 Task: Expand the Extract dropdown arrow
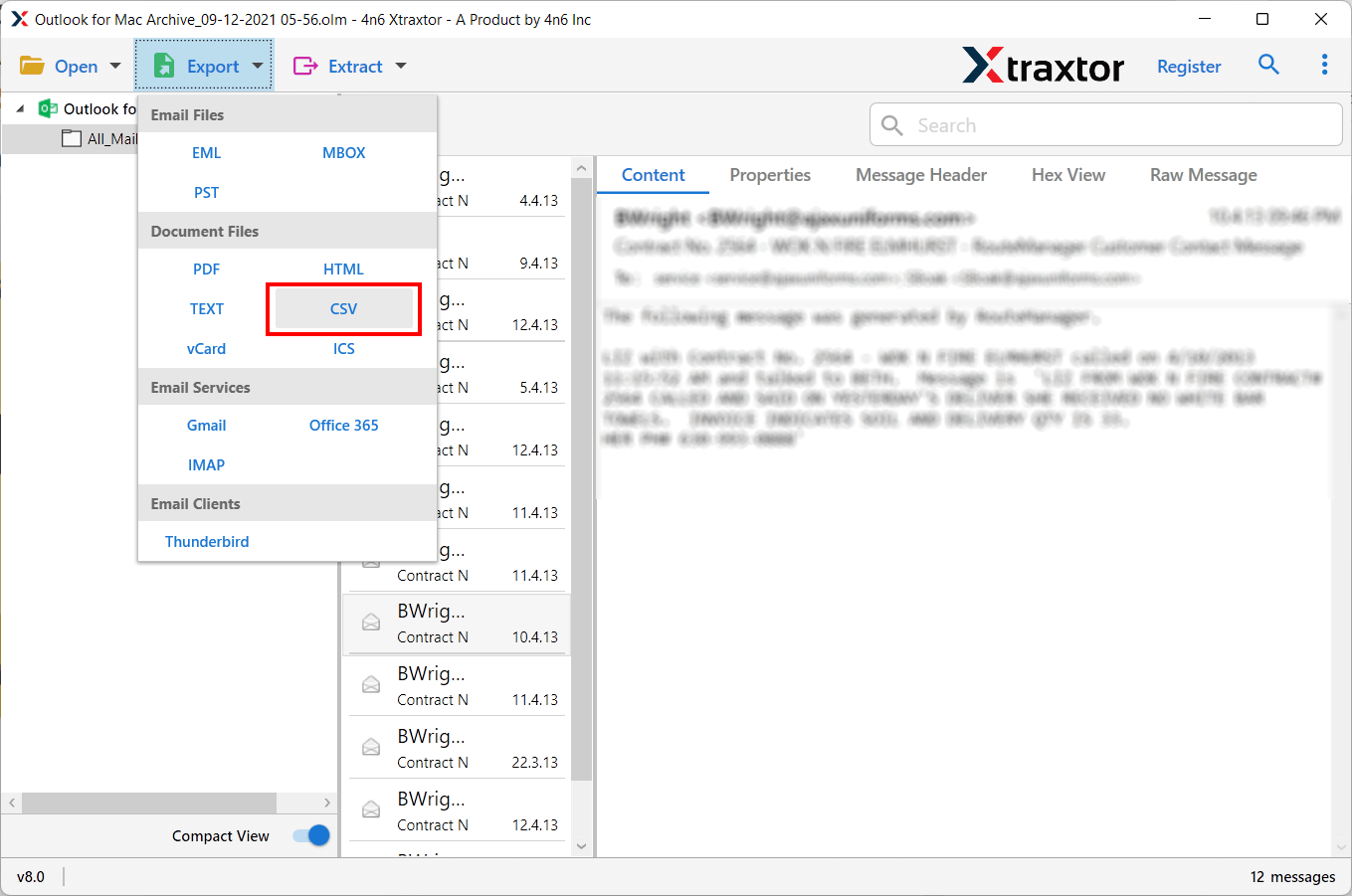coord(401,66)
